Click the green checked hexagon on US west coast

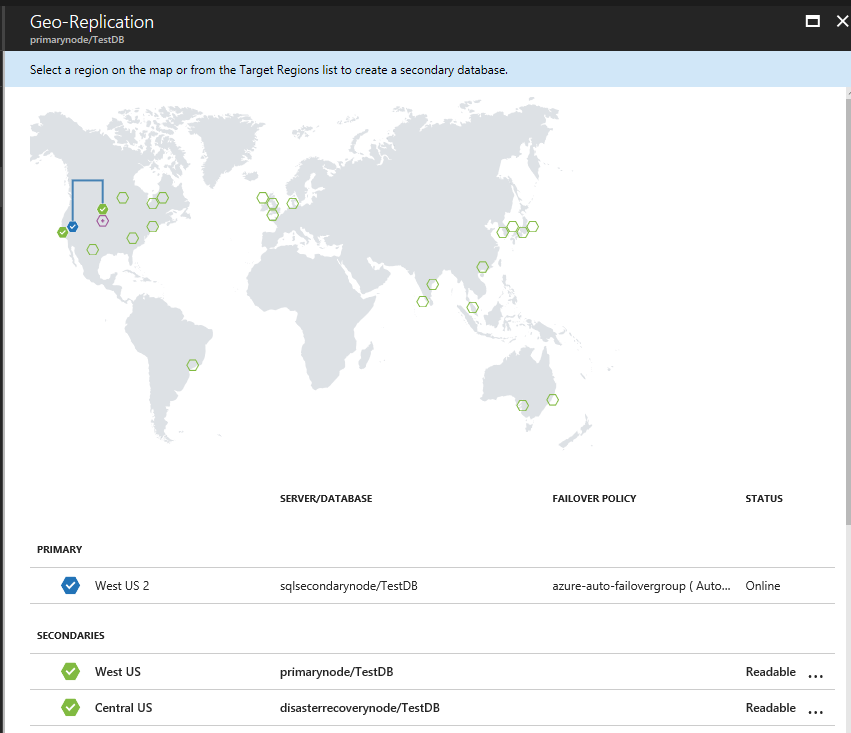click(62, 232)
